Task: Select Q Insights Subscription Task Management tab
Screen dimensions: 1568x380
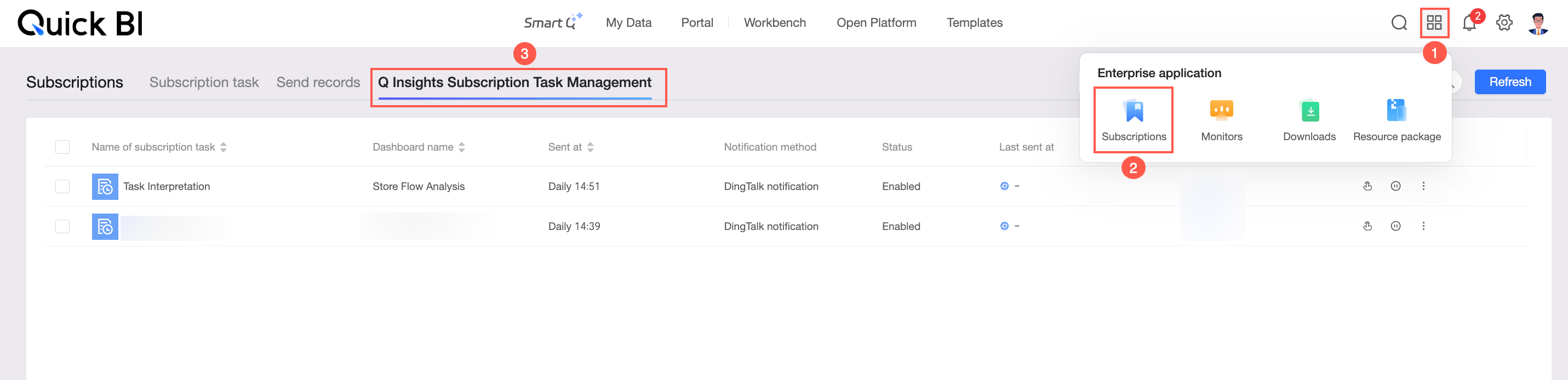Action: point(514,82)
